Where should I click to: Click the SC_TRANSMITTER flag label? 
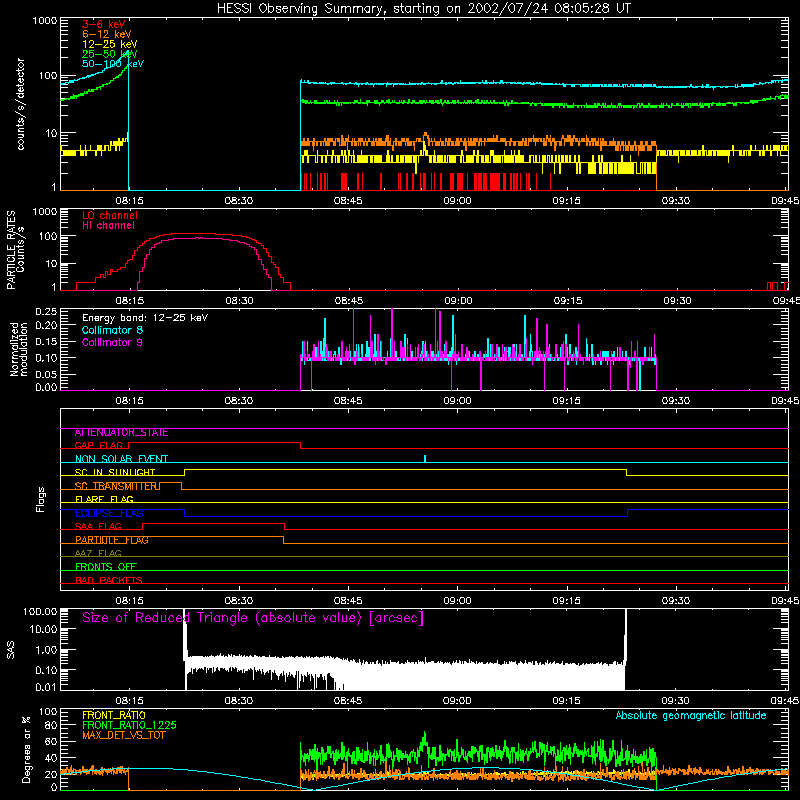point(117,486)
